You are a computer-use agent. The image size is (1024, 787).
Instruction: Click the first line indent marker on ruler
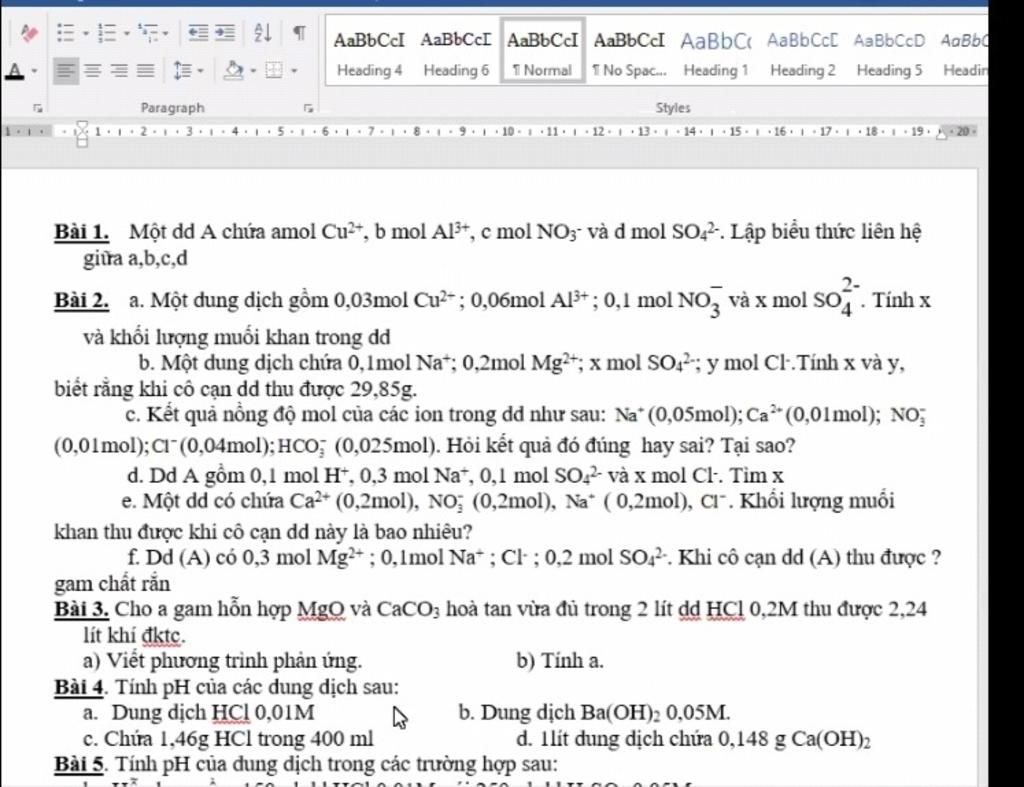pyautogui.click(x=82, y=125)
